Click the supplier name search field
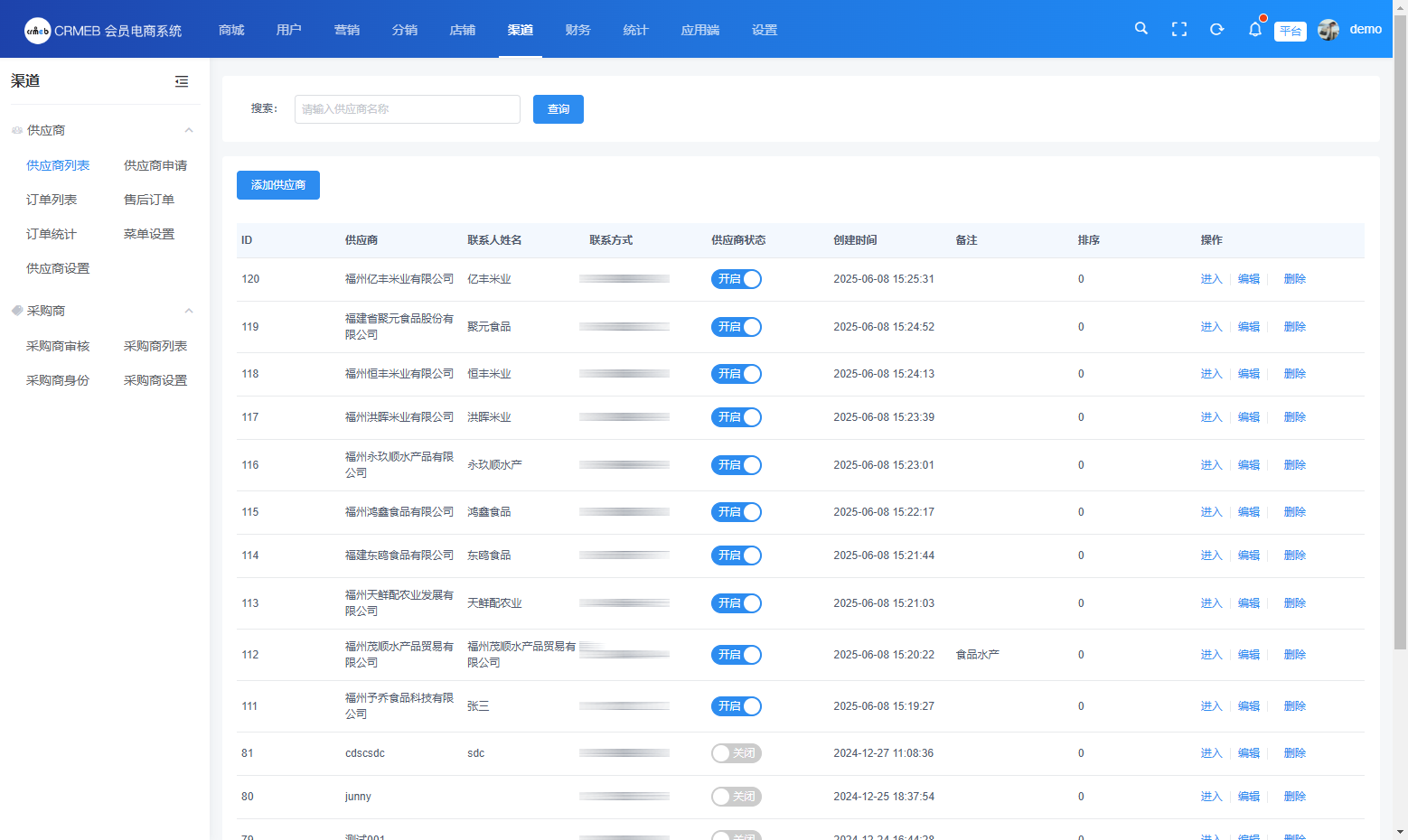 click(x=407, y=109)
